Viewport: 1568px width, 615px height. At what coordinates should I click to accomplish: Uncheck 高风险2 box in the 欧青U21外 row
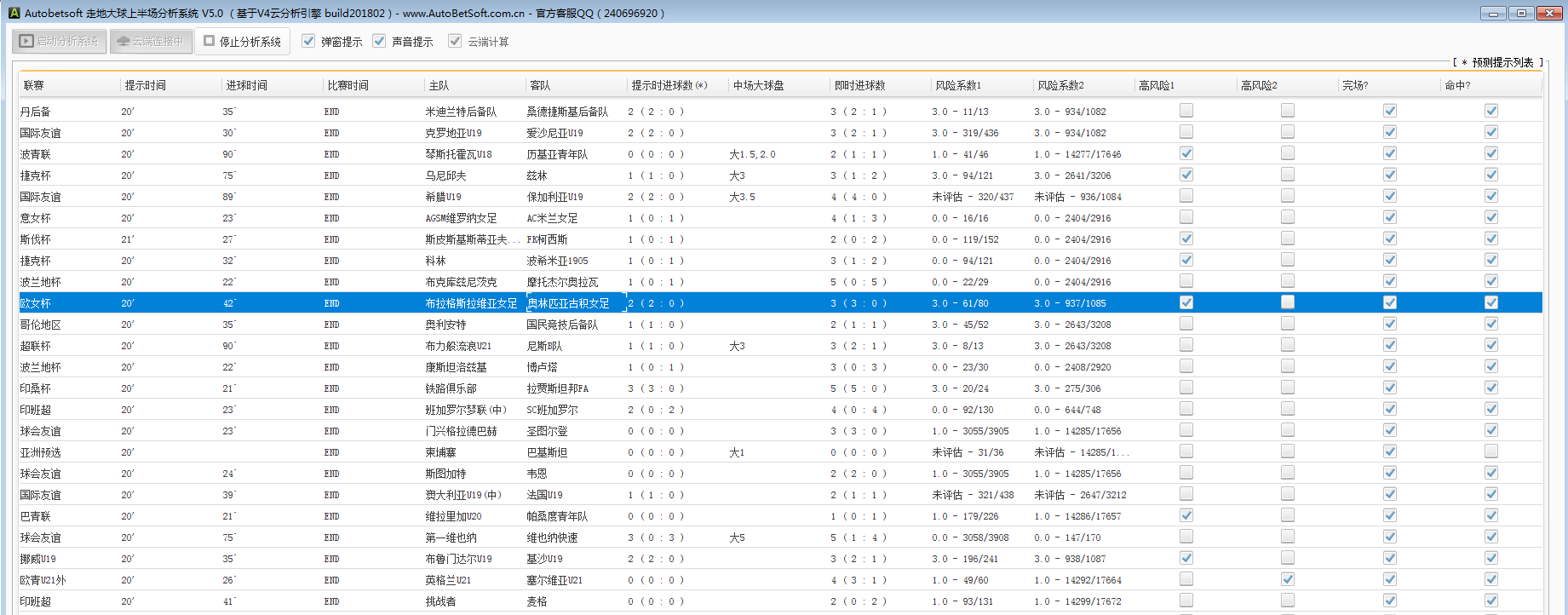tap(1287, 579)
